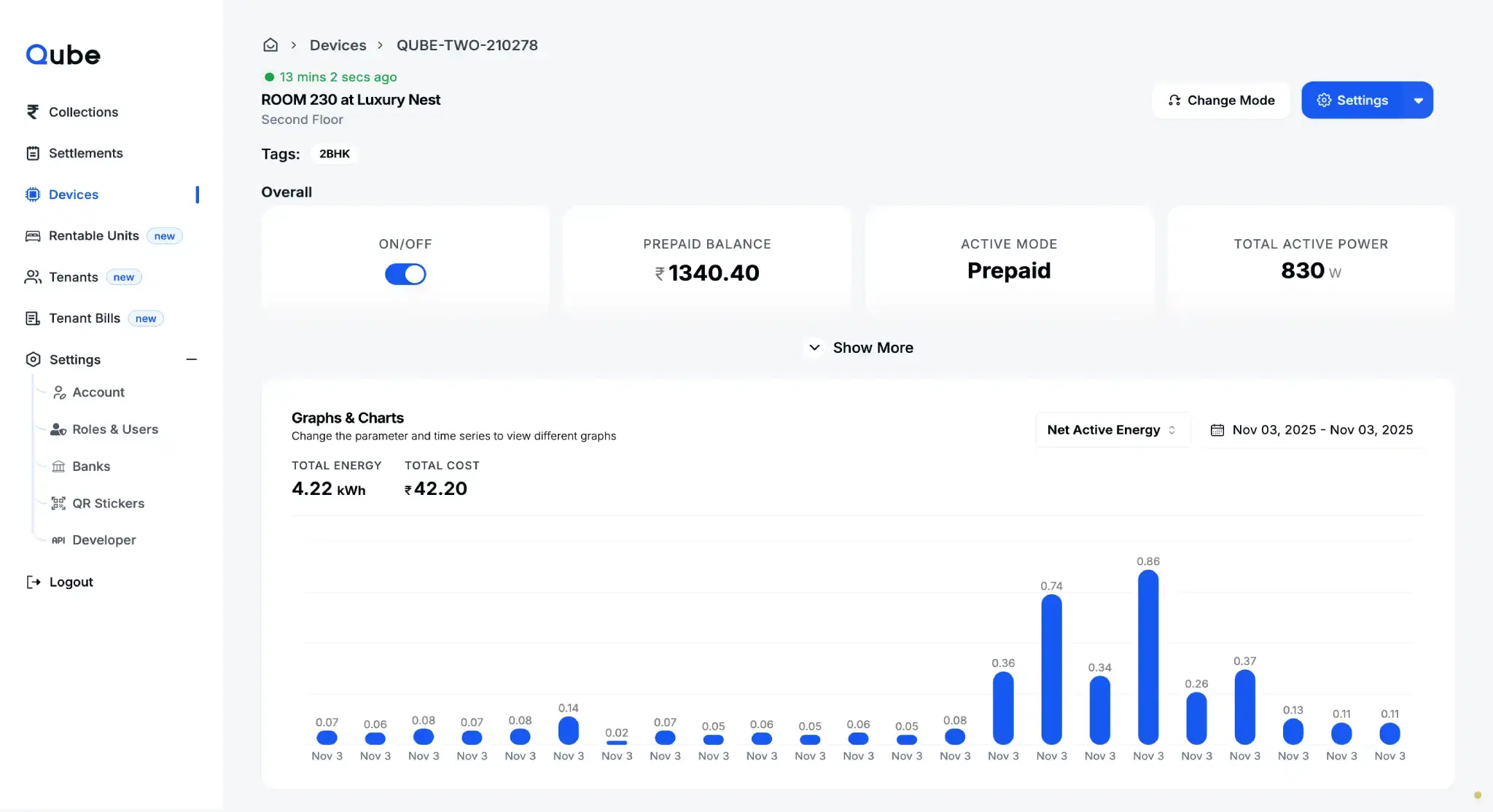Image resolution: width=1493 pixels, height=812 pixels.
Task: Click the Logout arrow icon
Action: coord(34,582)
